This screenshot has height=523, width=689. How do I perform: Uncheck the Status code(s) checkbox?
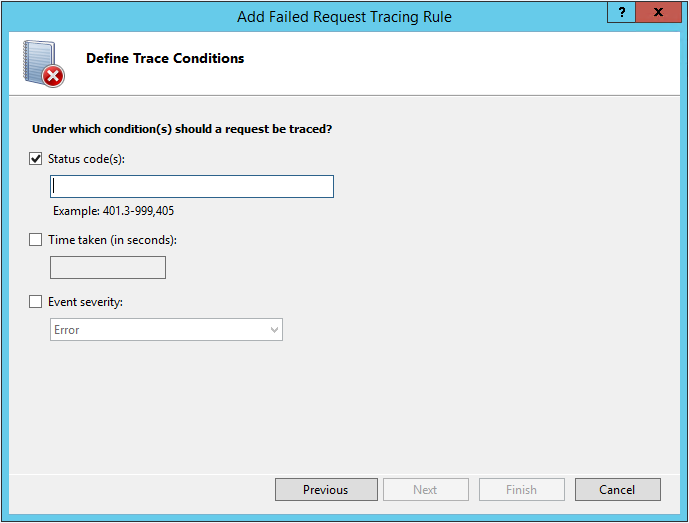click(36, 159)
